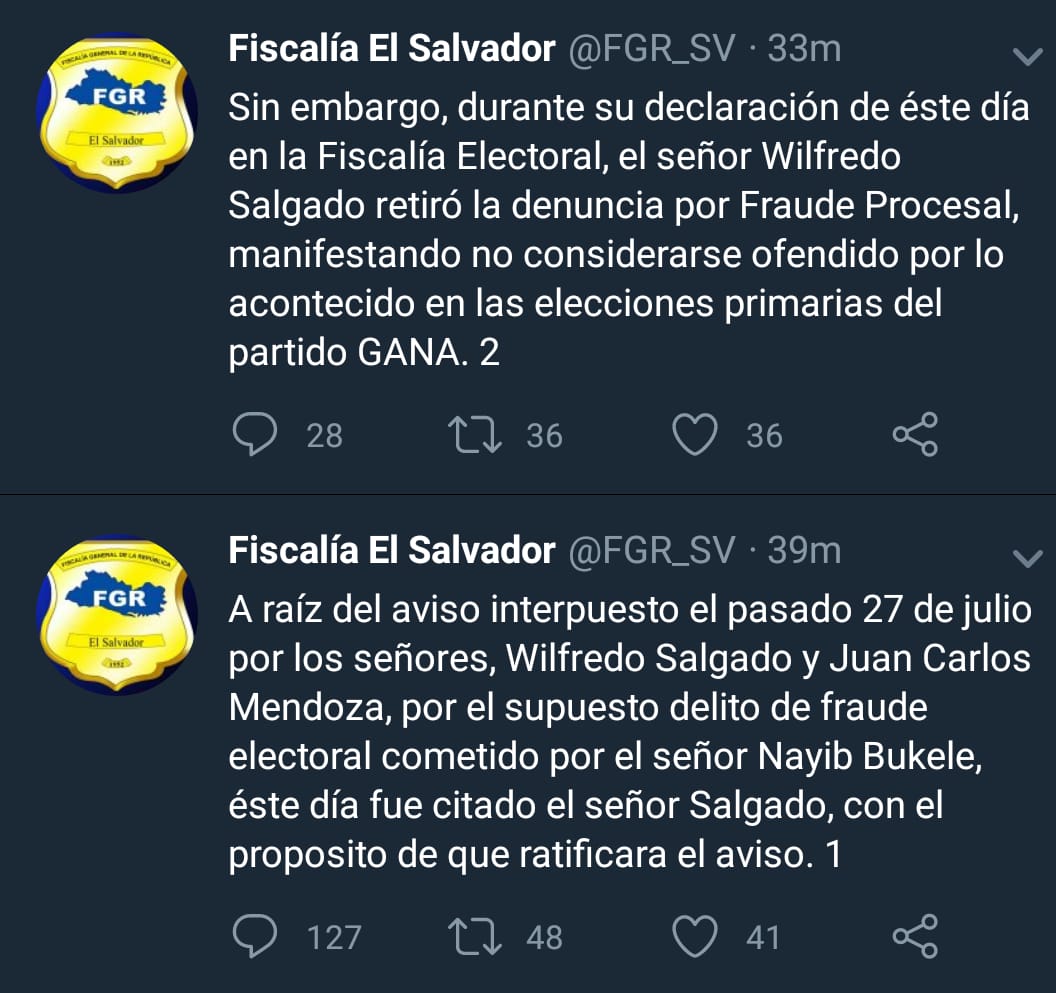
Task: Like the tweet with 41 likes
Action: pyautogui.click(x=695, y=936)
